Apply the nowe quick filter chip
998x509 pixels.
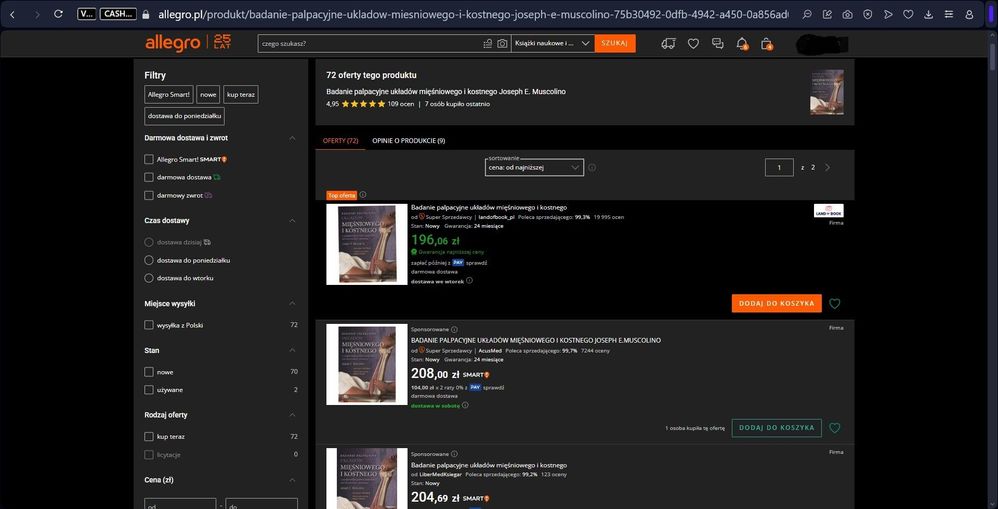(208, 94)
